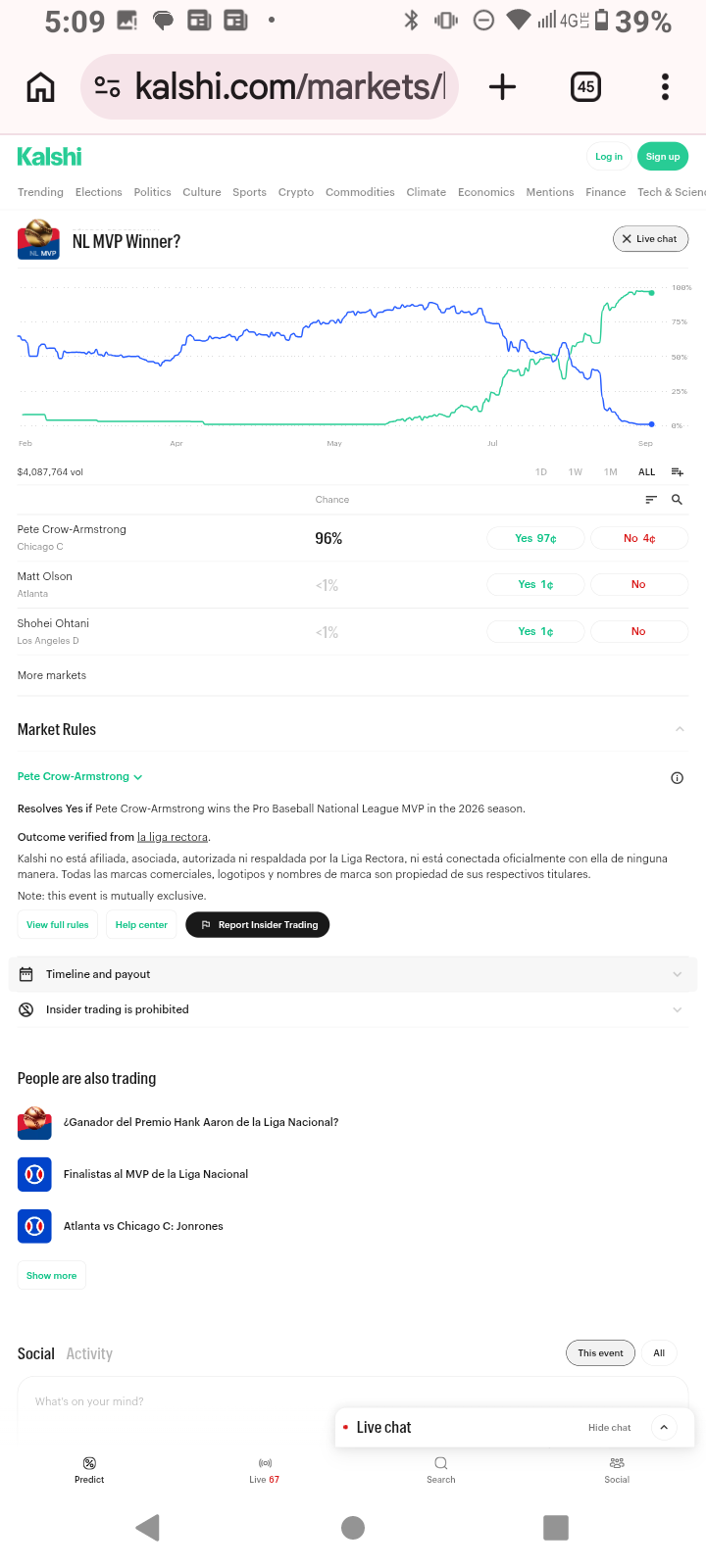
Task: Open the Sports category tab
Action: tap(249, 192)
